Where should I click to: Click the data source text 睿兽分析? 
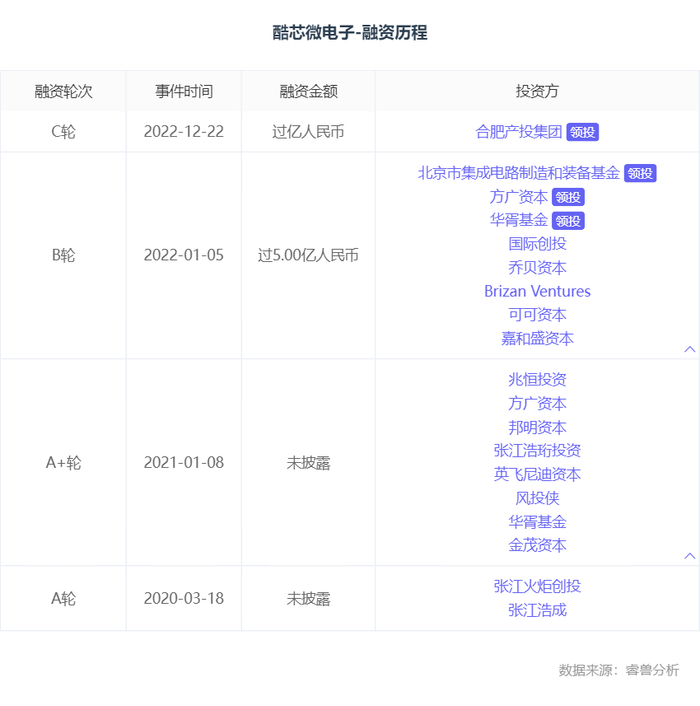pyautogui.click(x=652, y=670)
